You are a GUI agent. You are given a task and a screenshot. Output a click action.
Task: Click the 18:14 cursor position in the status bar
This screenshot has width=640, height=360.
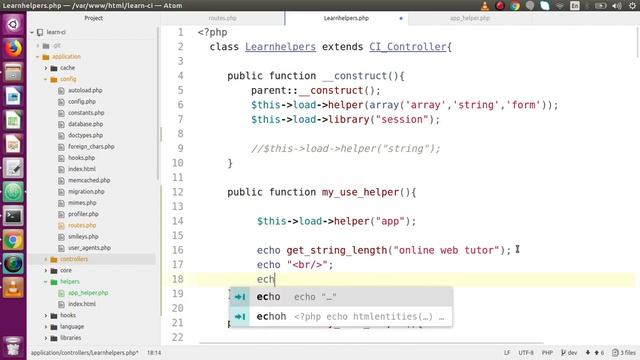pos(154,353)
